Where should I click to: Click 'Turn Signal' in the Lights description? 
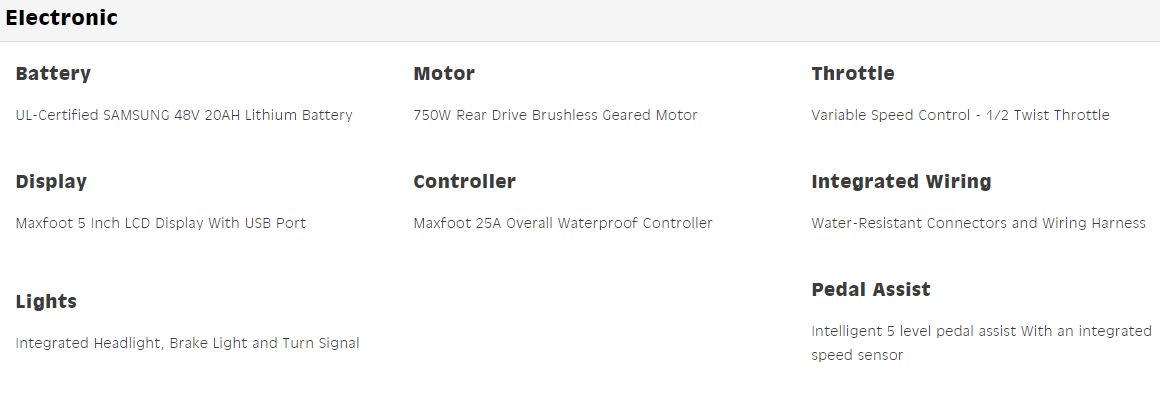[321, 343]
